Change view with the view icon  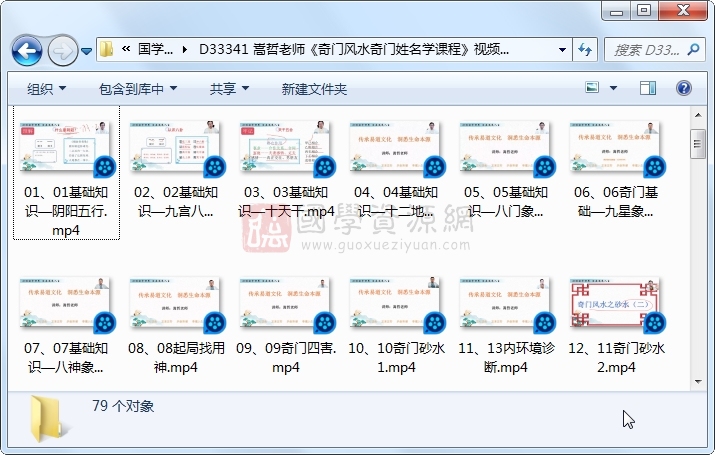tap(592, 88)
